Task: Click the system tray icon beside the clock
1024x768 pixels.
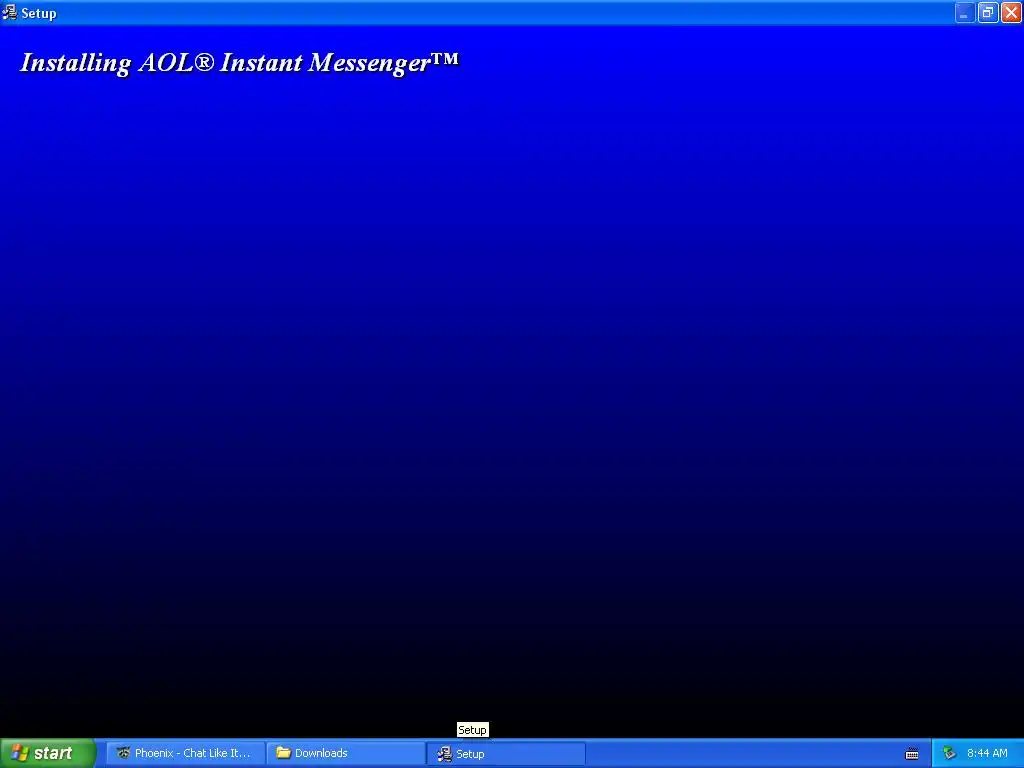Action: click(x=949, y=753)
